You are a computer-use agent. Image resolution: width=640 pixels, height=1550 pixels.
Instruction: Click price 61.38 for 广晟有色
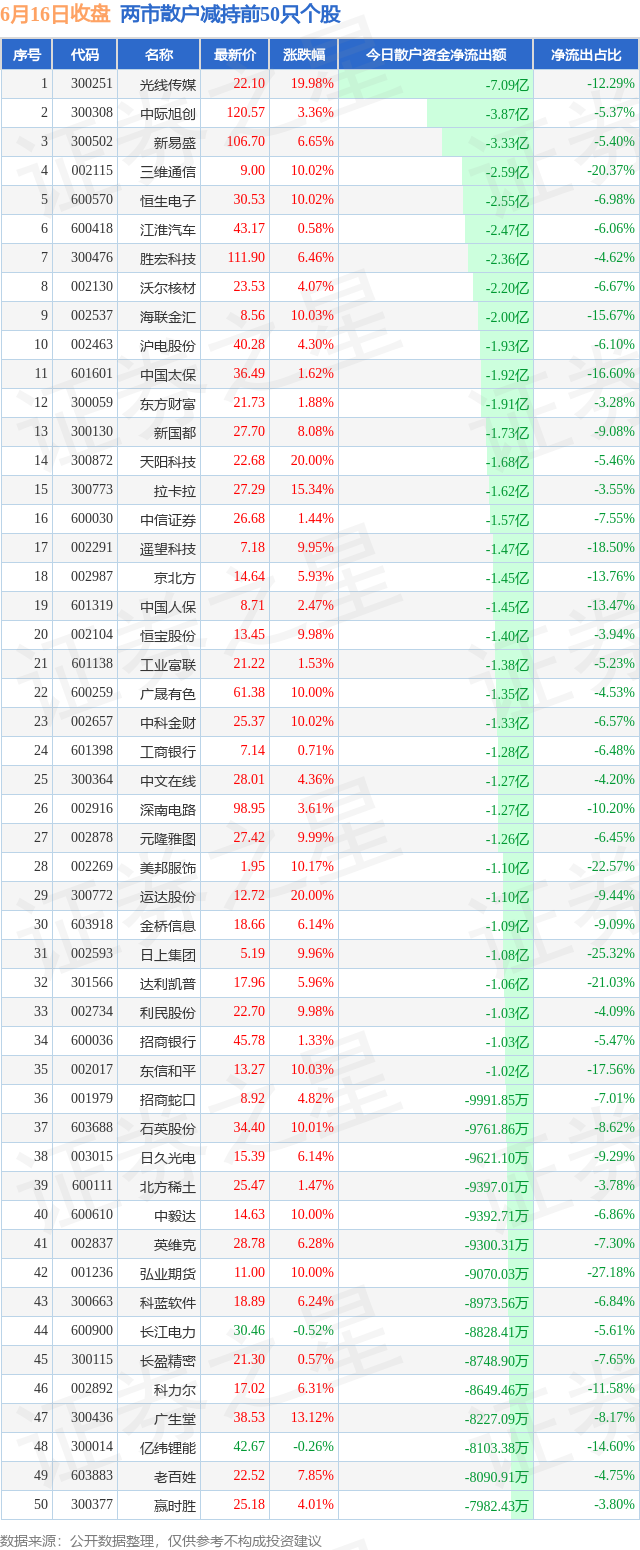249,693
